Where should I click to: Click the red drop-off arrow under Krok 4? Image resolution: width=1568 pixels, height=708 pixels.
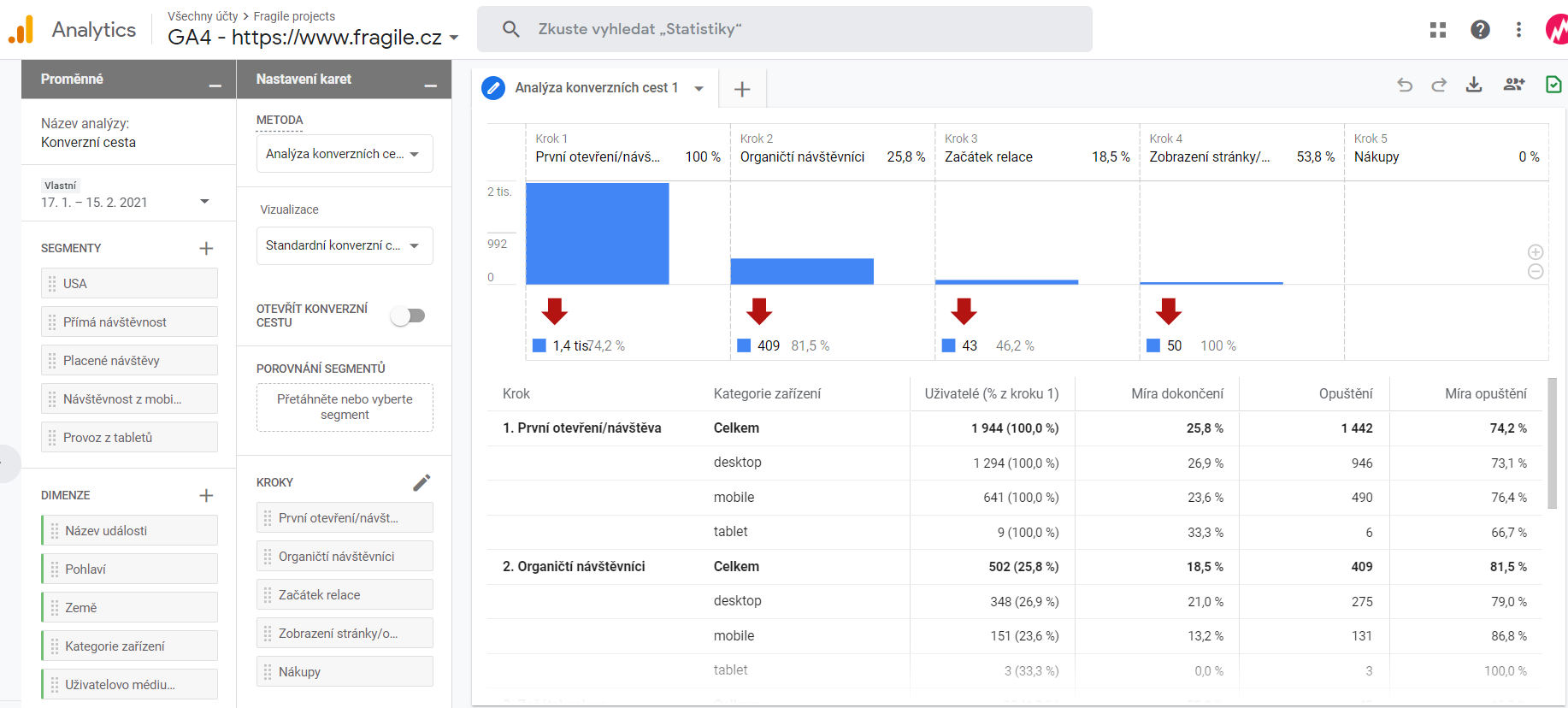coord(1169,311)
